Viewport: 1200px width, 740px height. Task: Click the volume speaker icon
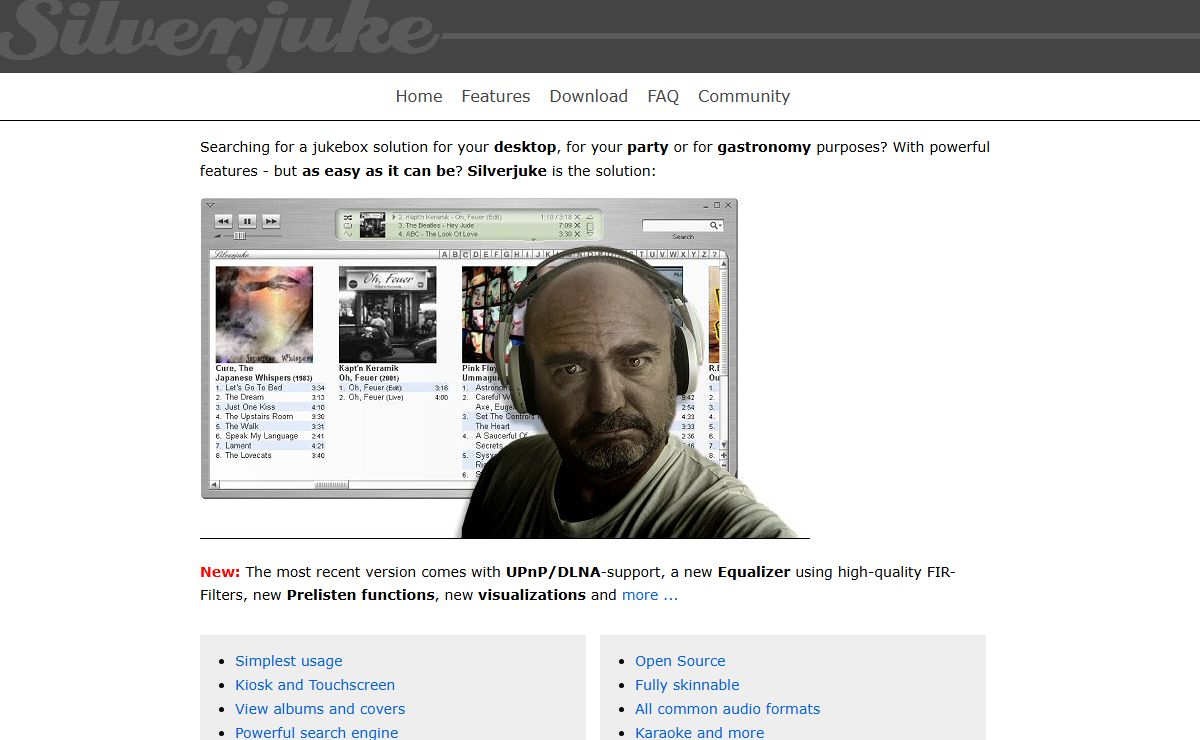(x=218, y=236)
